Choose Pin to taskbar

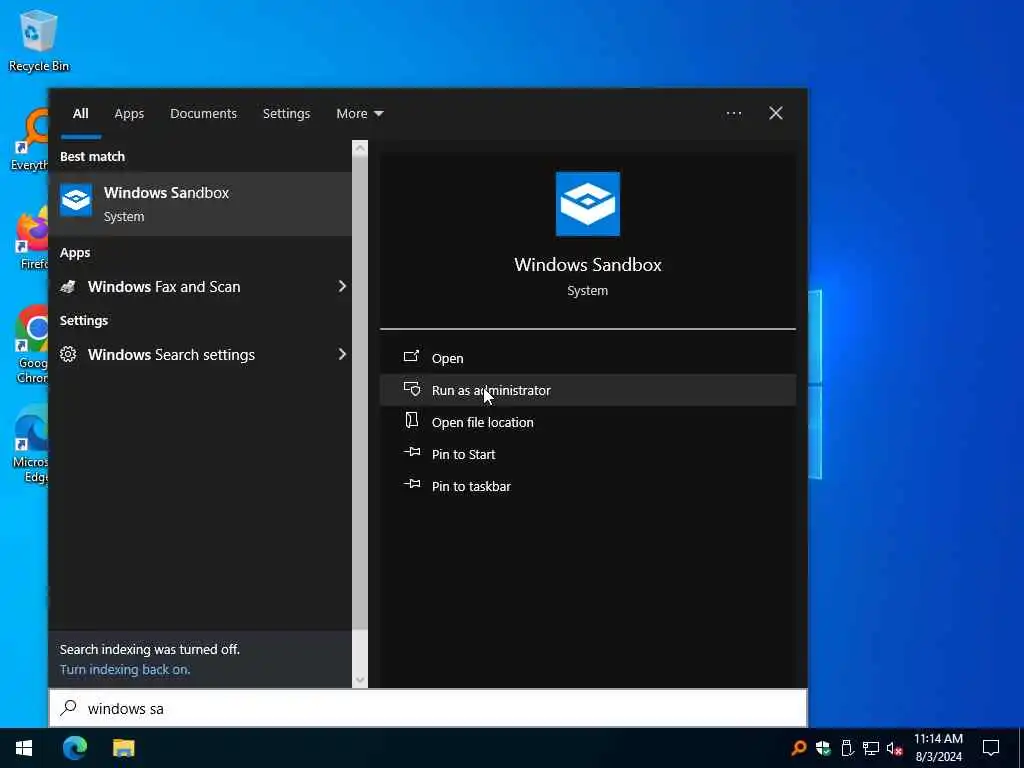tap(587, 486)
